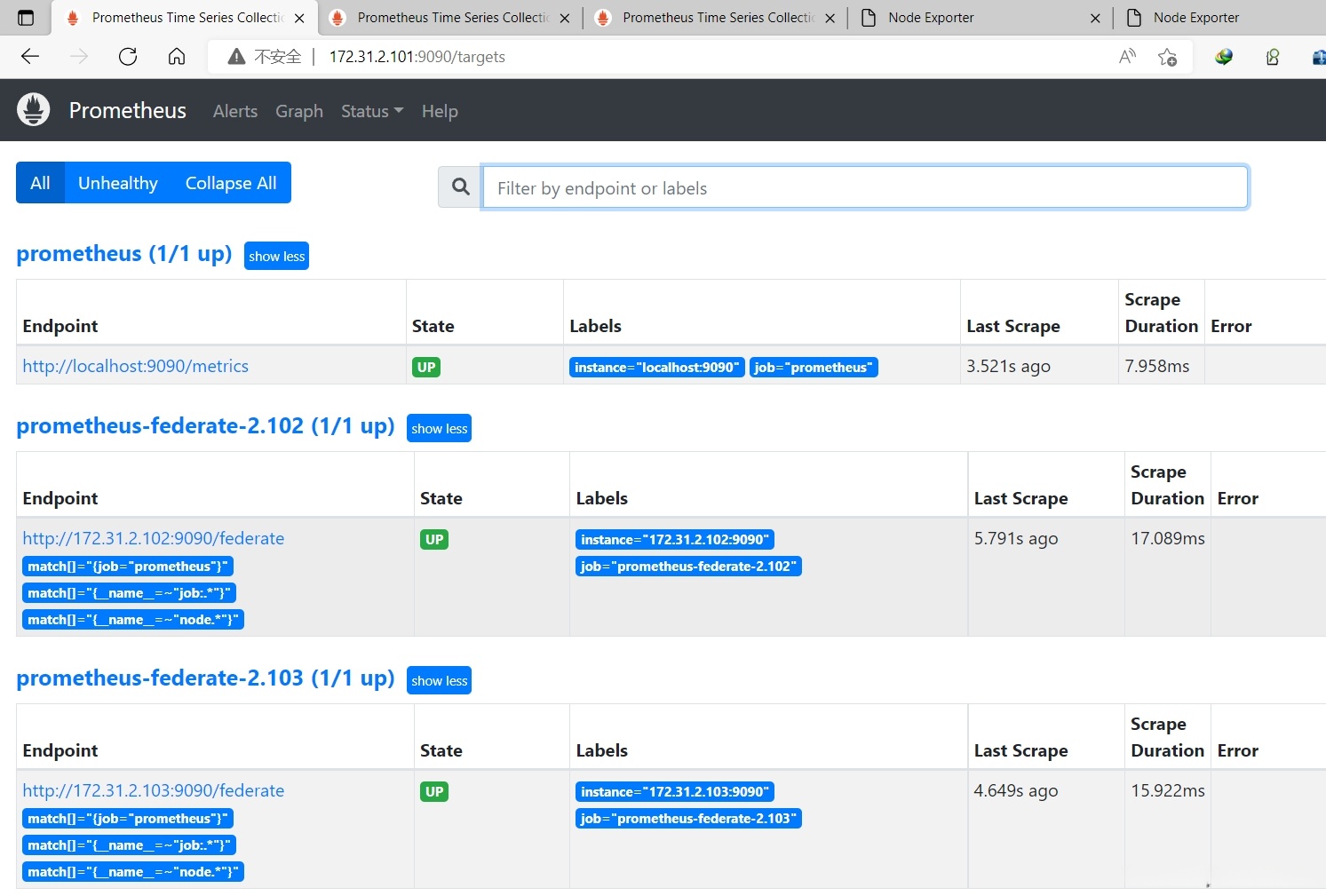
Task: Show only Unhealthy targets
Action: 118,183
